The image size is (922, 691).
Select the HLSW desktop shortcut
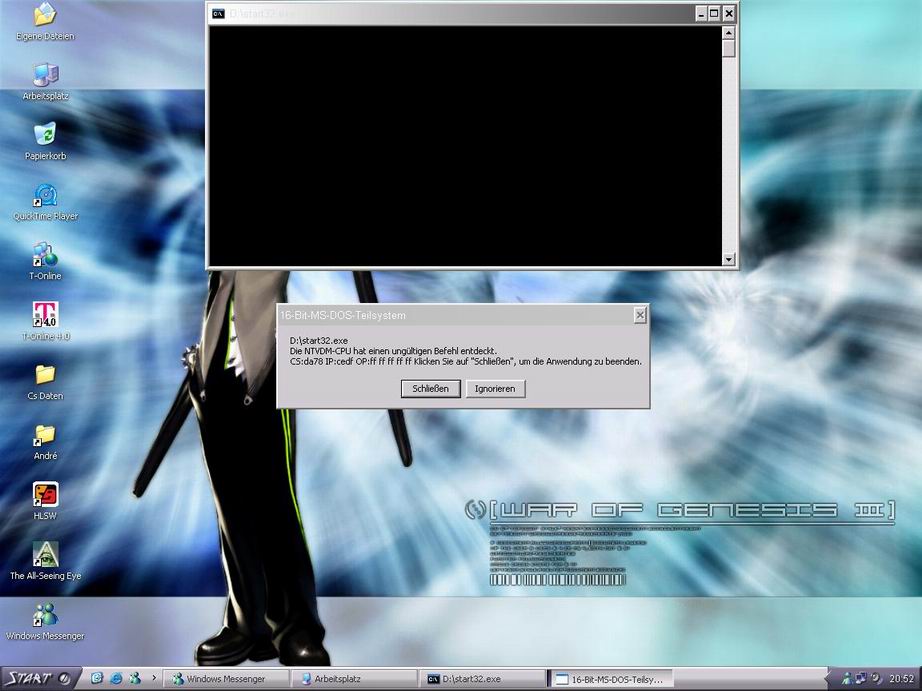click(45, 502)
